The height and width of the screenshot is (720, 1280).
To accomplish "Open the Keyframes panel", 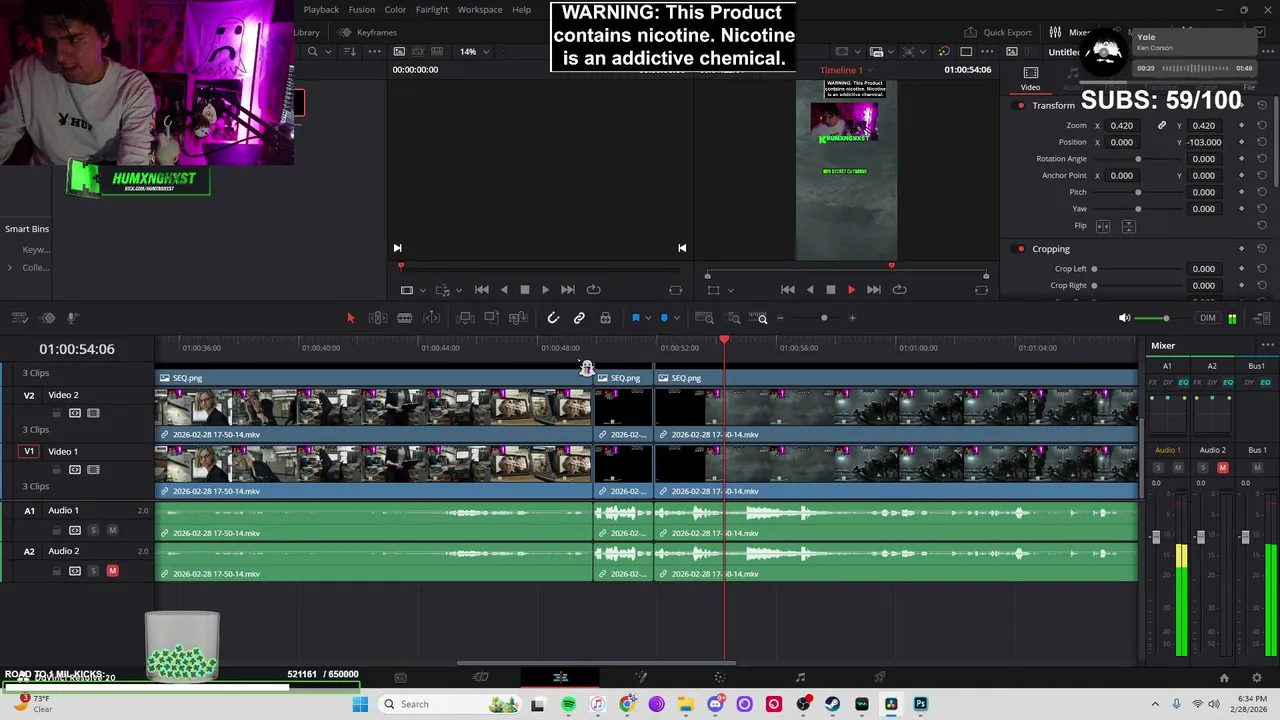I will coord(368,32).
